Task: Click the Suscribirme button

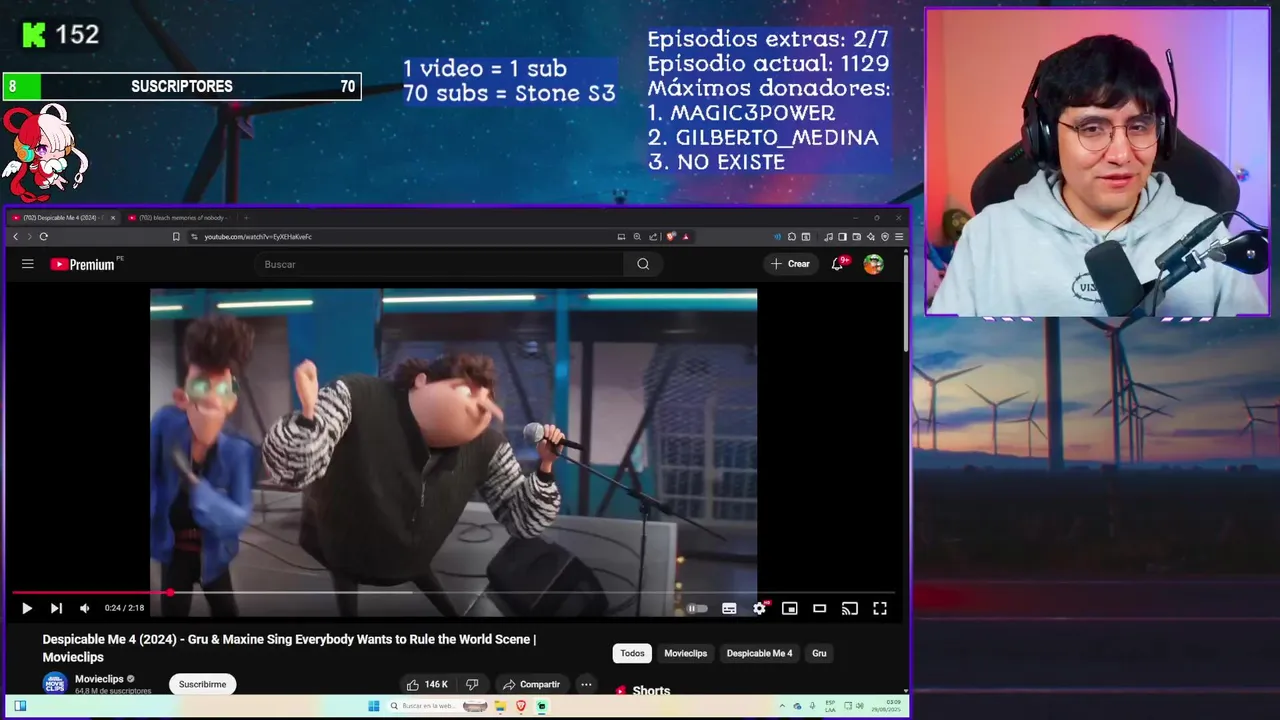Action: pyautogui.click(x=203, y=684)
